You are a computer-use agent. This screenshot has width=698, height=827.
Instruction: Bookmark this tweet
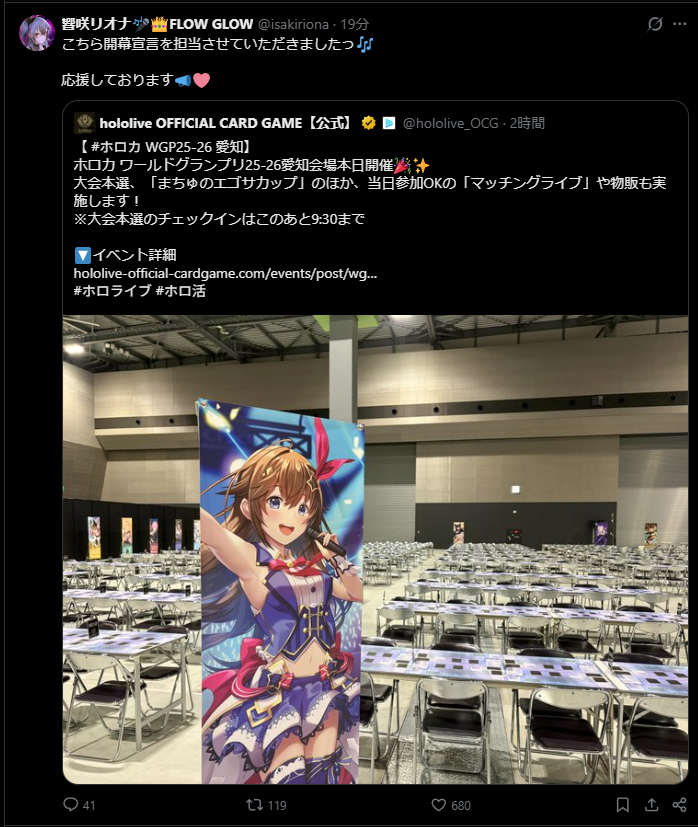click(623, 804)
